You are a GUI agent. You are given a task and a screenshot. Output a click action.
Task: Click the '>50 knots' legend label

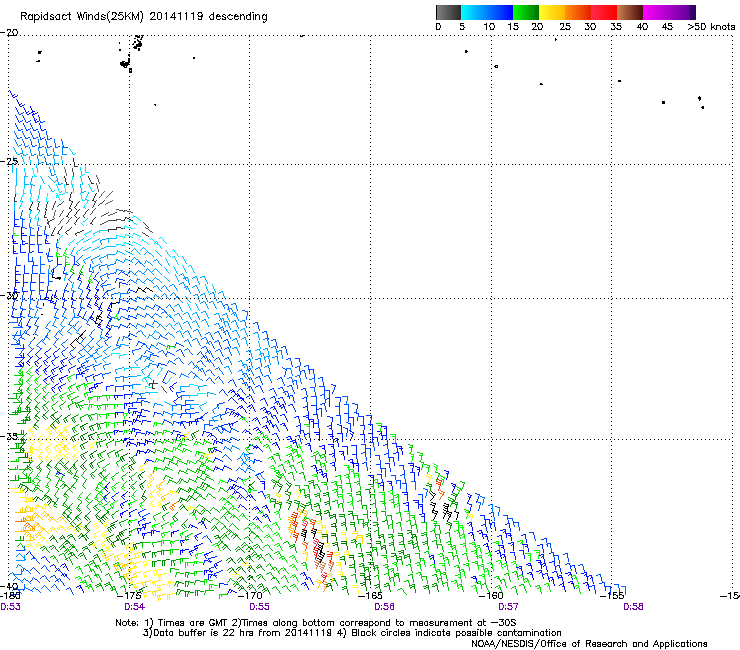pos(711,27)
